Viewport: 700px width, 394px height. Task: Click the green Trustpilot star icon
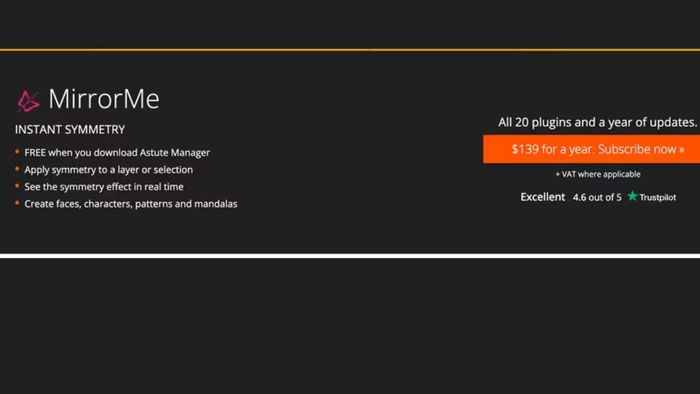pyautogui.click(x=632, y=196)
